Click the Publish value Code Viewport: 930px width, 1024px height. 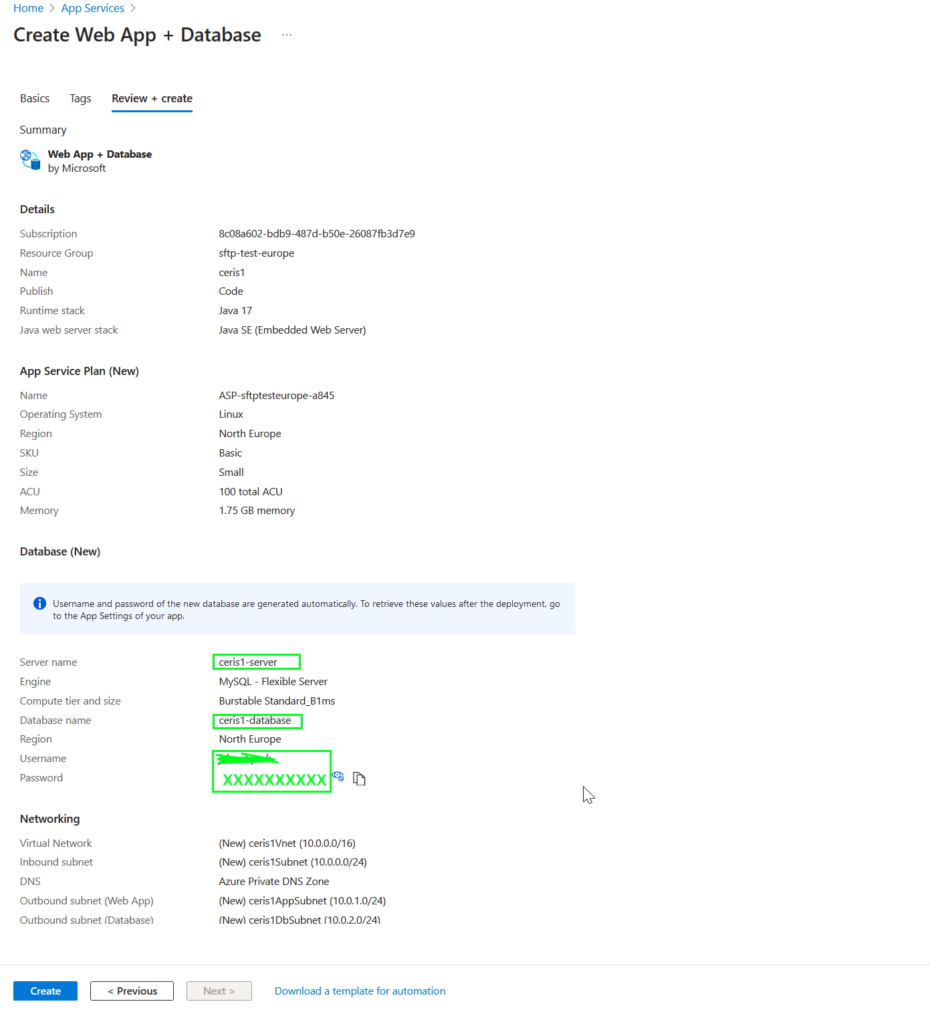coord(231,291)
